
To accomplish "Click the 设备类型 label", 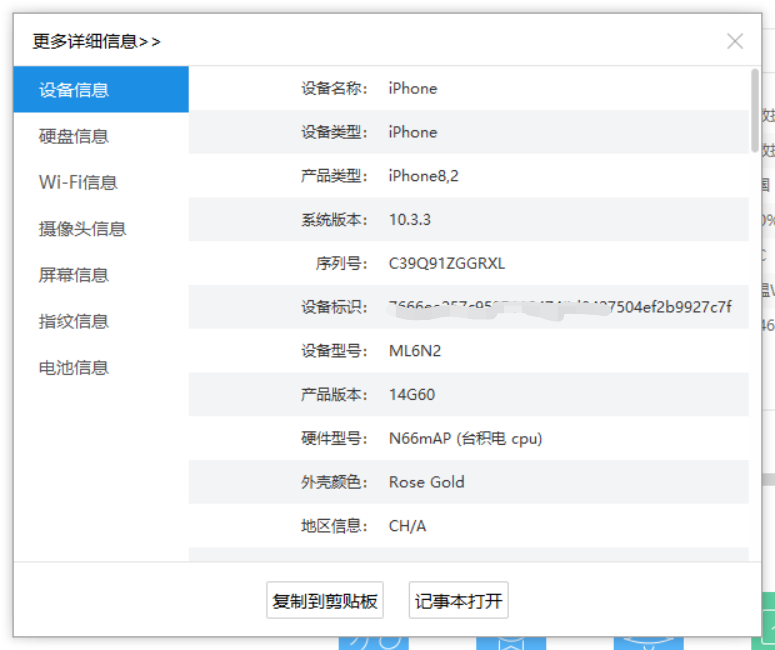I will [x=334, y=132].
